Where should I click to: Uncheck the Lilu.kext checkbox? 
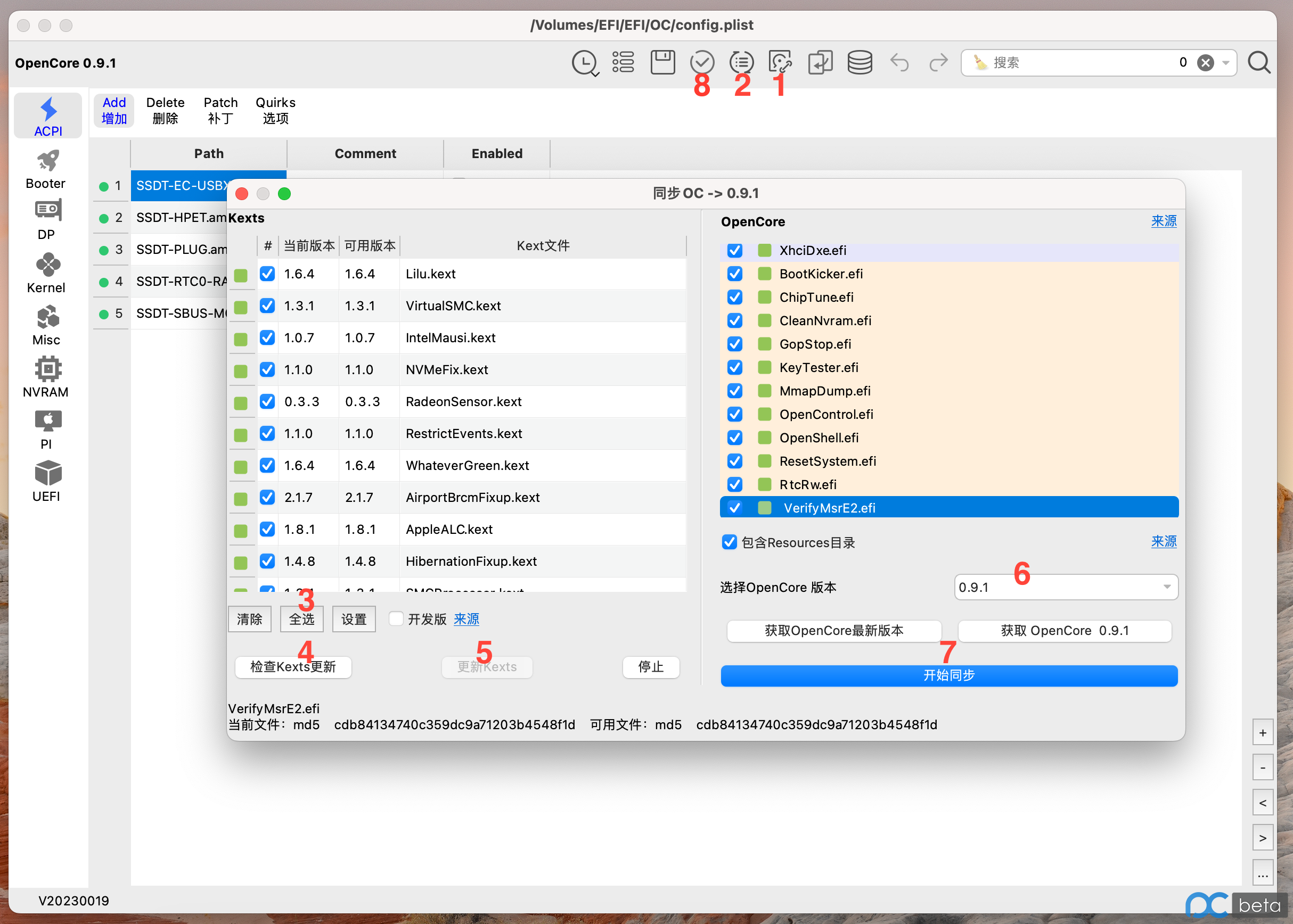(x=267, y=274)
